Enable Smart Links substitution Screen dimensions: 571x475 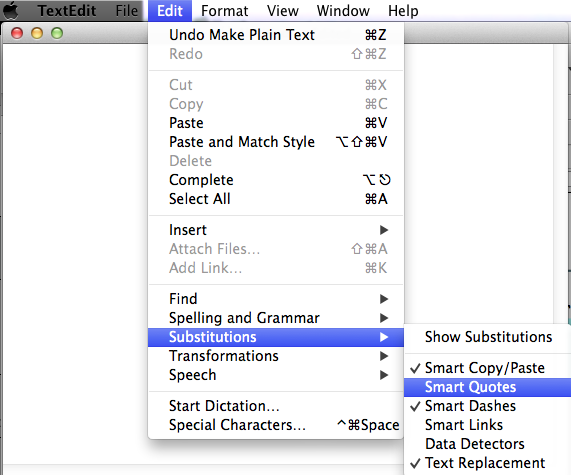pos(487,425)
